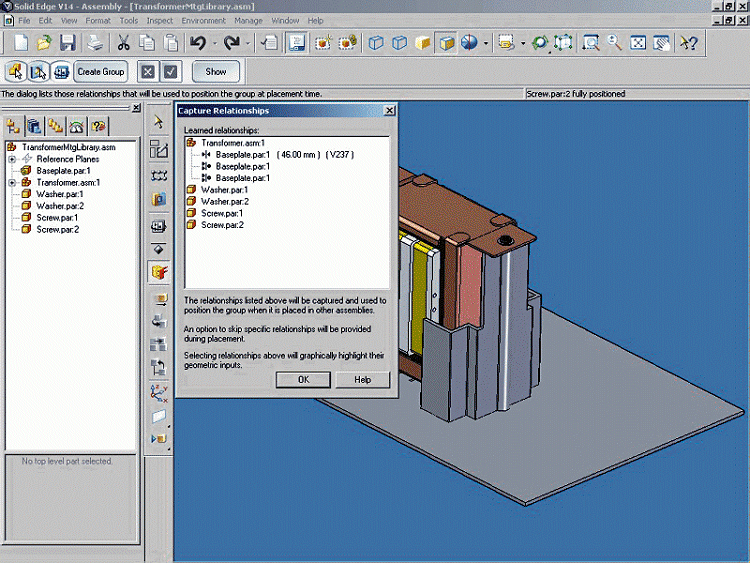Select TransformerMtgLibrary.asm root node
Viewport: 750px width, 563px height.
[x=68, y=147]
